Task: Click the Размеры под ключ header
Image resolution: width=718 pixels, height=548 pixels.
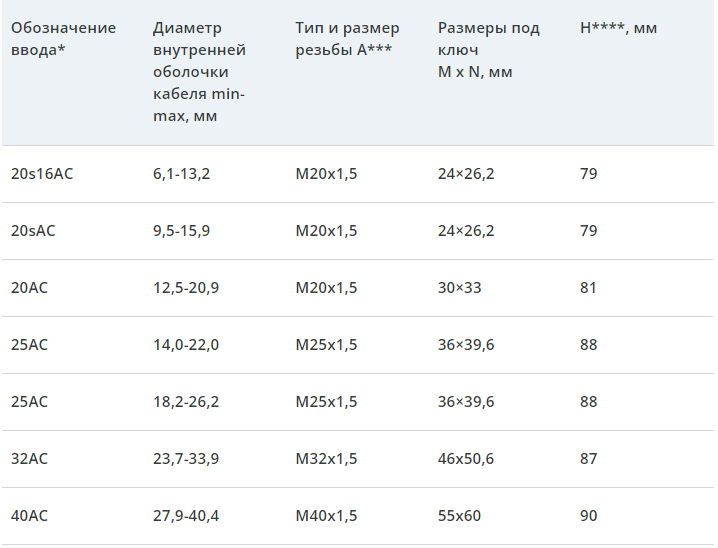Action: coord(488,50)
